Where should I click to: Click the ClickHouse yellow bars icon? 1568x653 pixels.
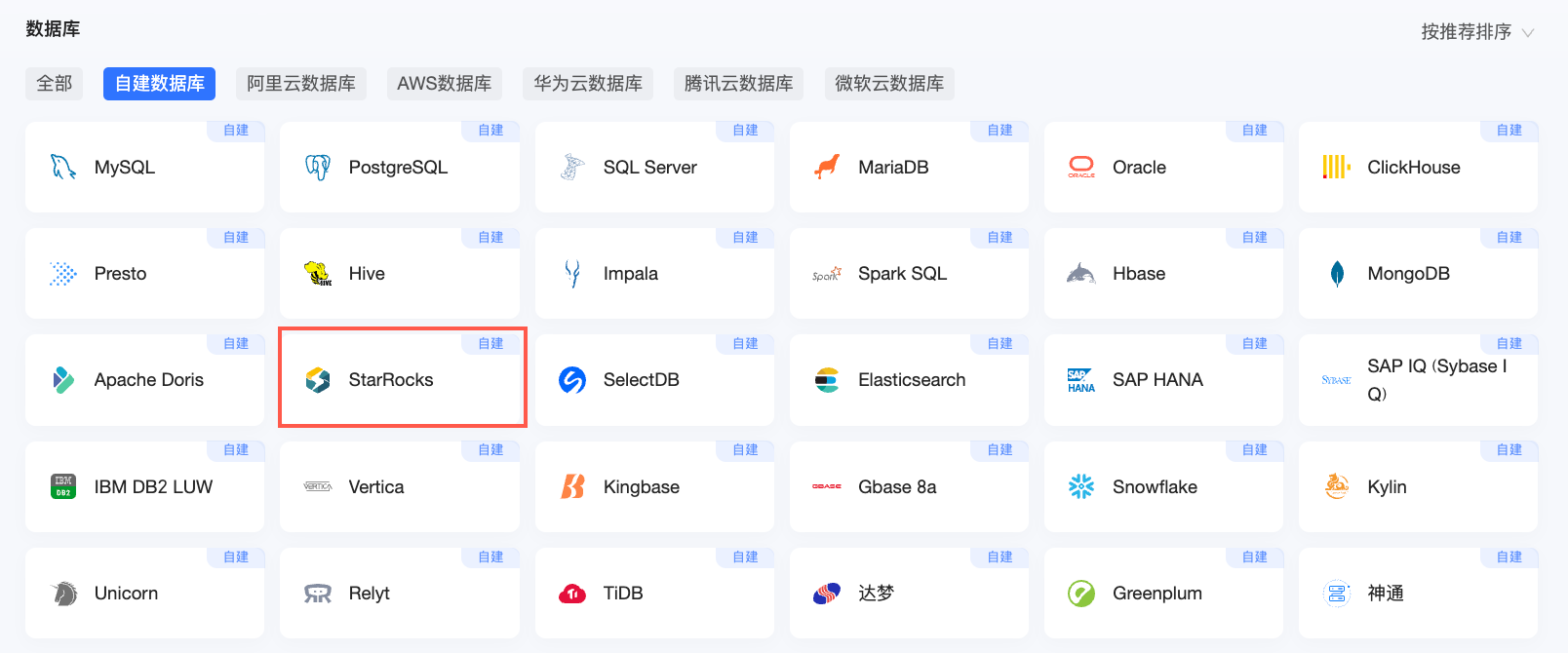point(1336,167)
